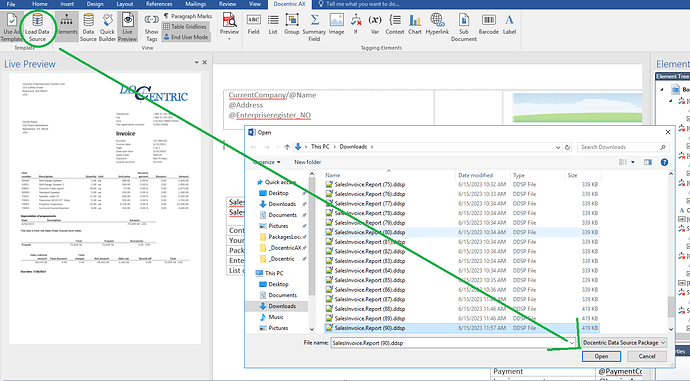Insert a Summary Field element
This screenshot has width=690, height=381.
314,27
